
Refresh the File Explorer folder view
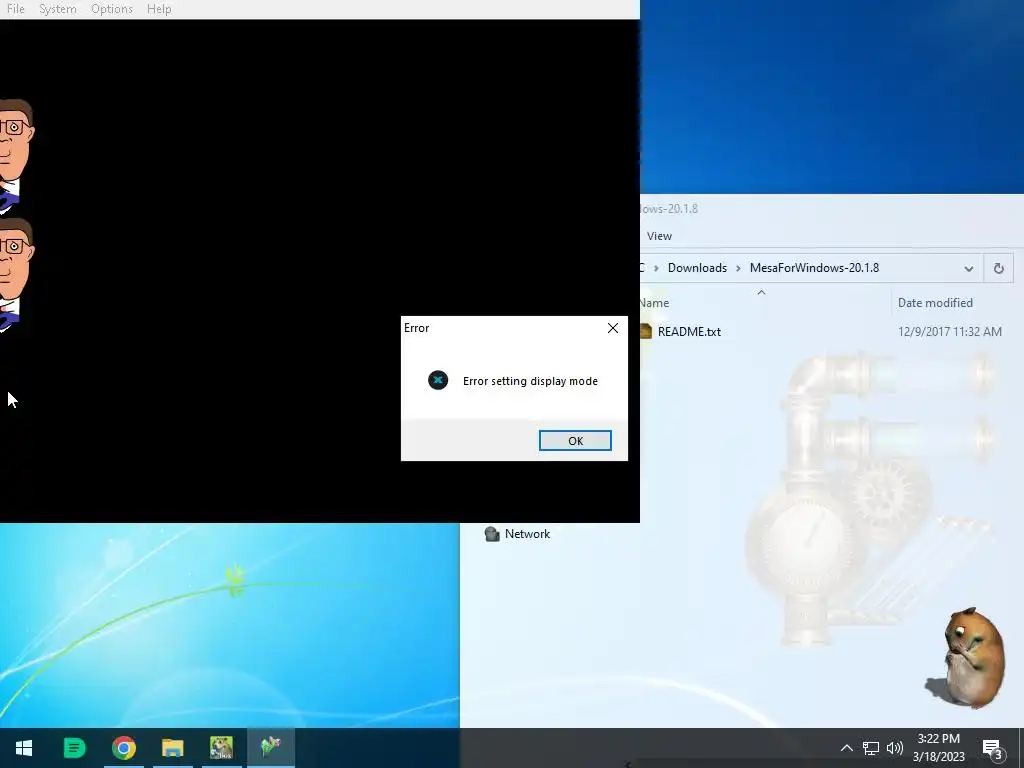999,268
